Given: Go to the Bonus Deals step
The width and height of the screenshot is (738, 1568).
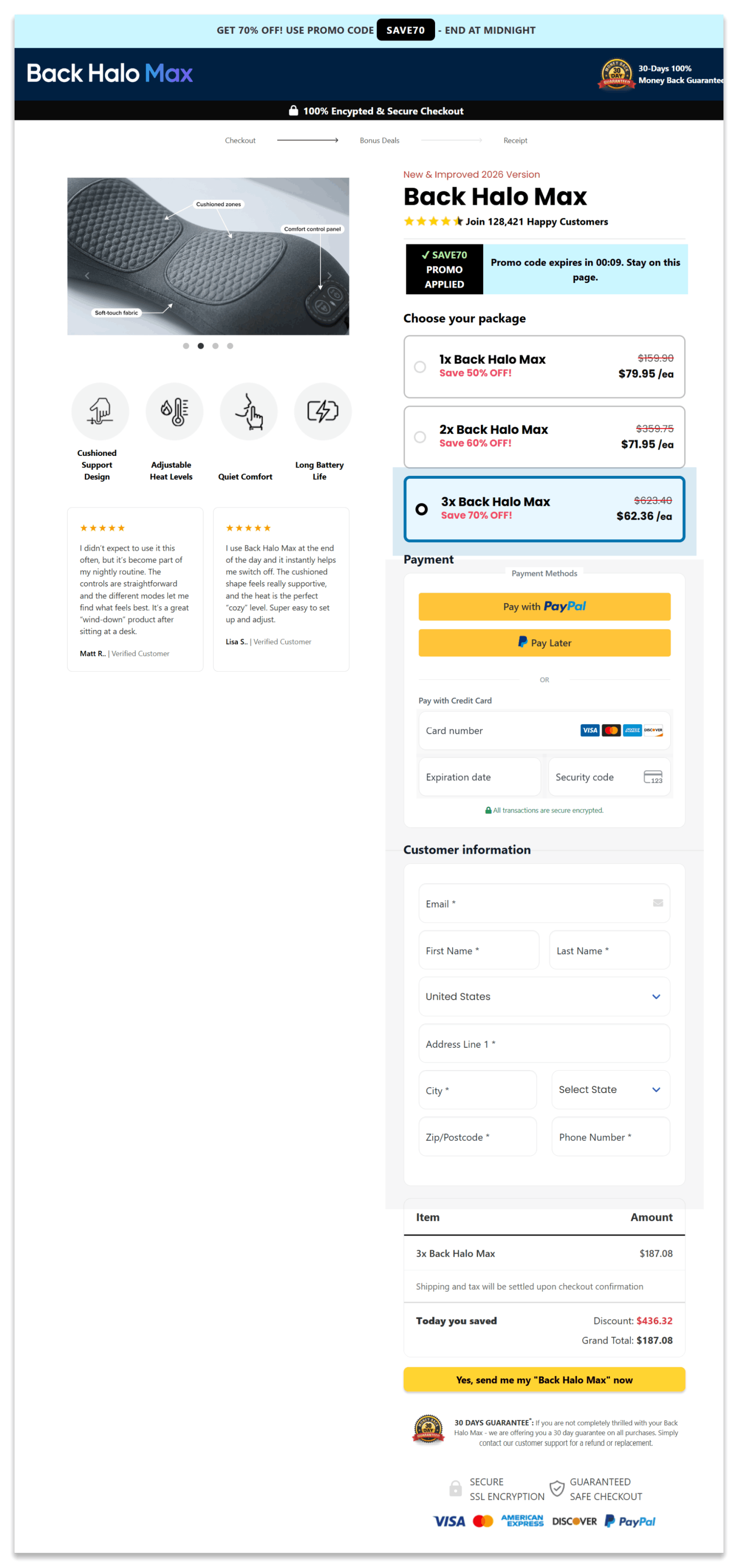Looking at the screenshot, I should tap(379, 141).
